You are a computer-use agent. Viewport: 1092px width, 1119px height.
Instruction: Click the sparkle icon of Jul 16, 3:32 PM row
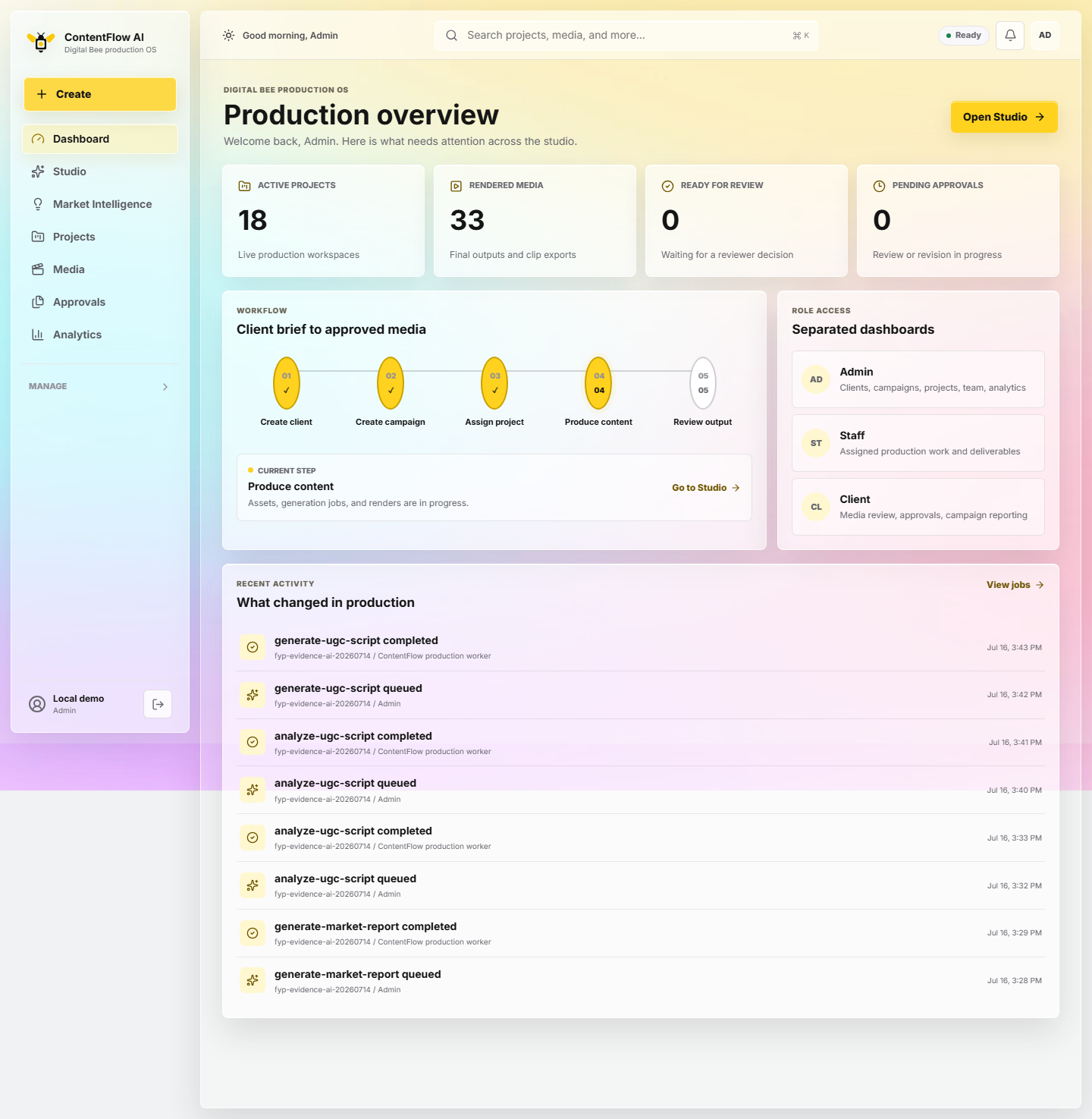click(x=253, y=885)
